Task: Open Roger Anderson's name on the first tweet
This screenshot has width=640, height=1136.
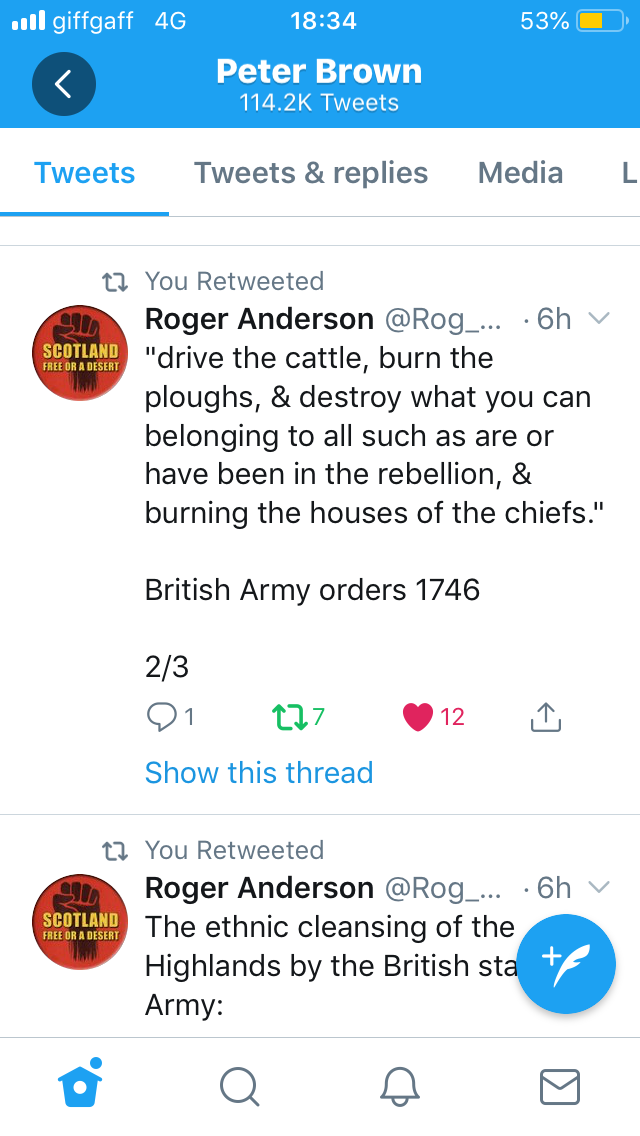Action: 259,319
